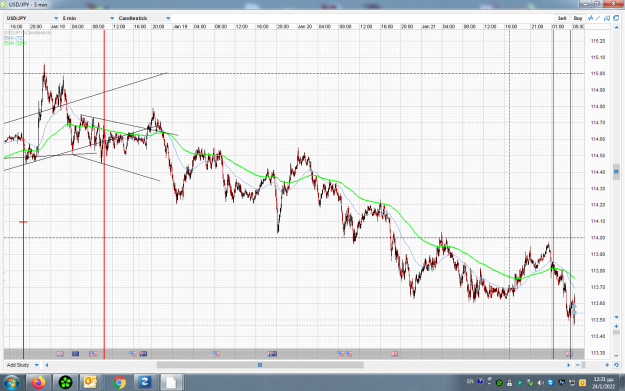The width and height of the screenshot is (625, 391).
Task: Click the vertical price scale slider handle
Action: (x=616, y=171)
